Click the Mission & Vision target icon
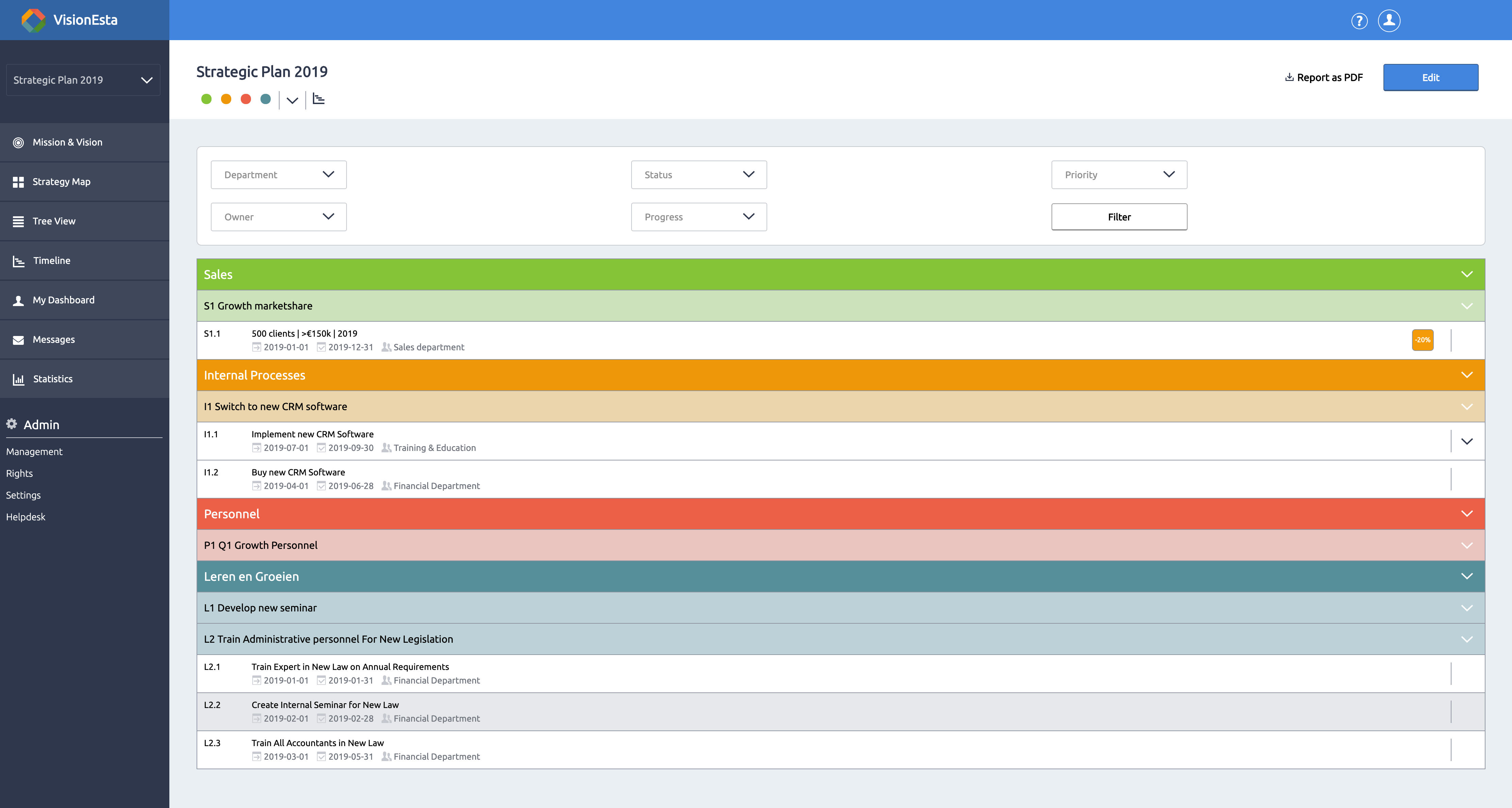The width and height of the screenshot is (1512, 808). coord(18,142)
